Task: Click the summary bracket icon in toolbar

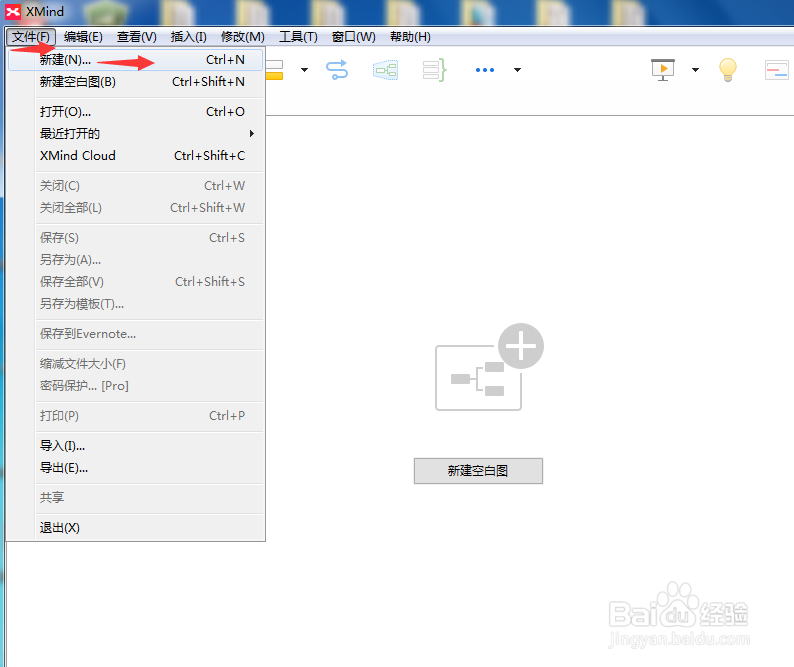Action: pos(434,70)
